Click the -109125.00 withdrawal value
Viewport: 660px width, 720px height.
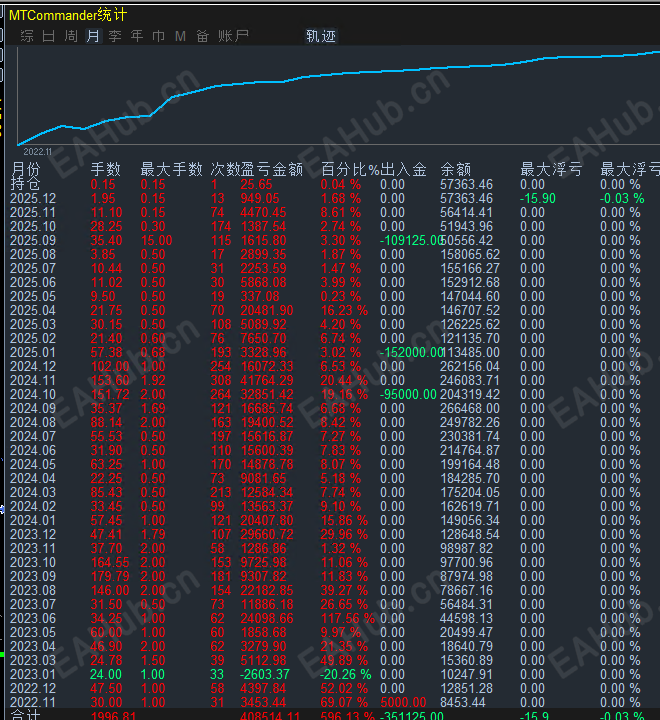(411, 240)
